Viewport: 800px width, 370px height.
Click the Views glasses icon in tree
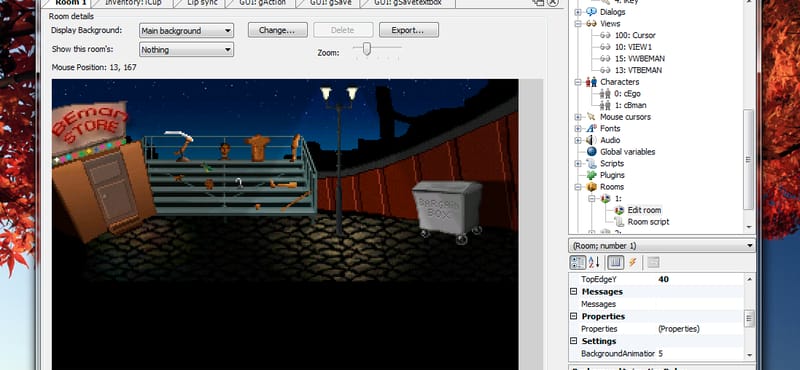(x=591, y=23)
